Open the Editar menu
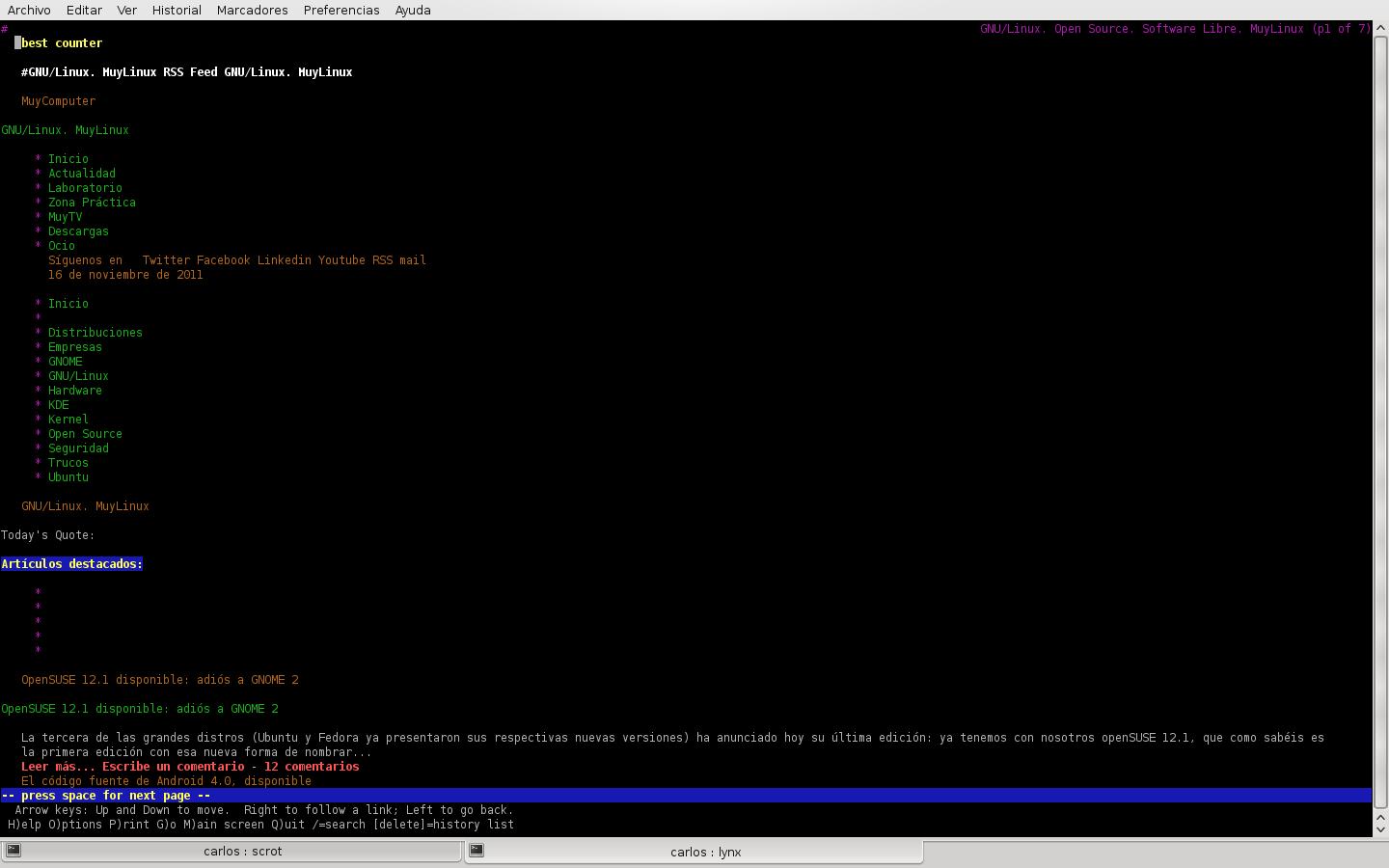The width and height of the screenshot is (1389, 868). pos(84,10)
